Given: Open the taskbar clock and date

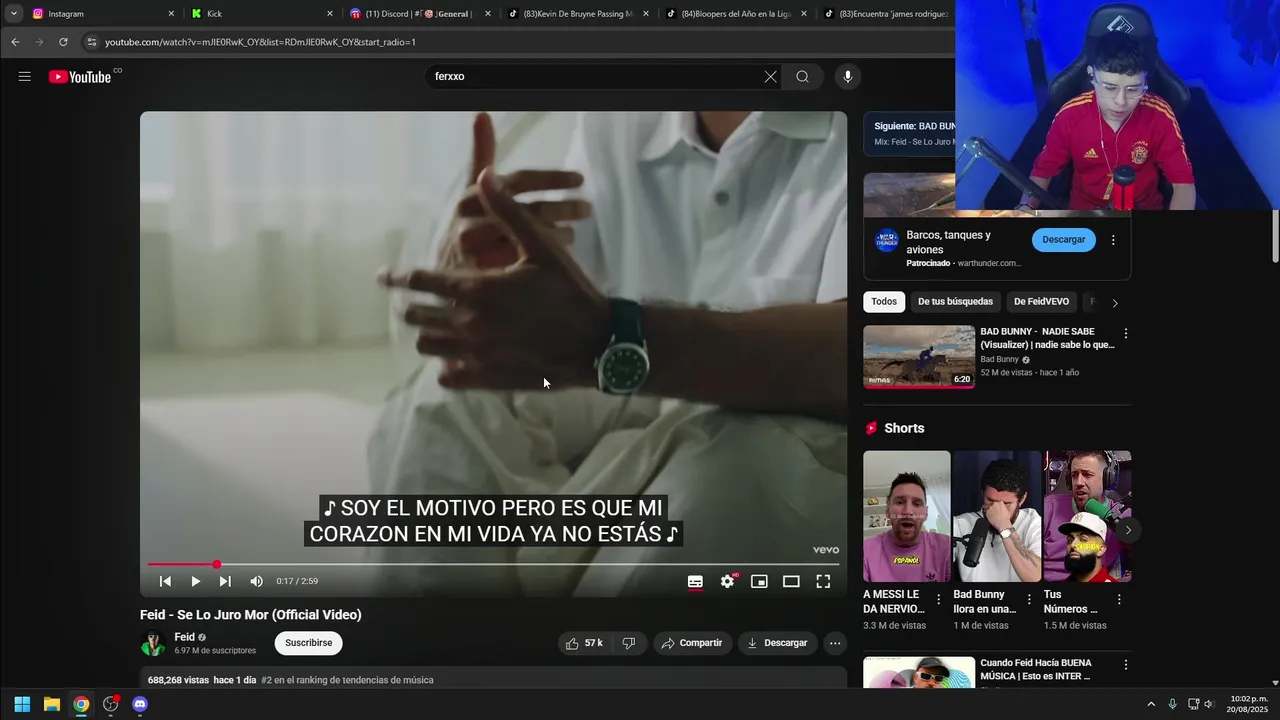Looking at the screenshot, I should pyautogui.click(x=1249, y=704).
